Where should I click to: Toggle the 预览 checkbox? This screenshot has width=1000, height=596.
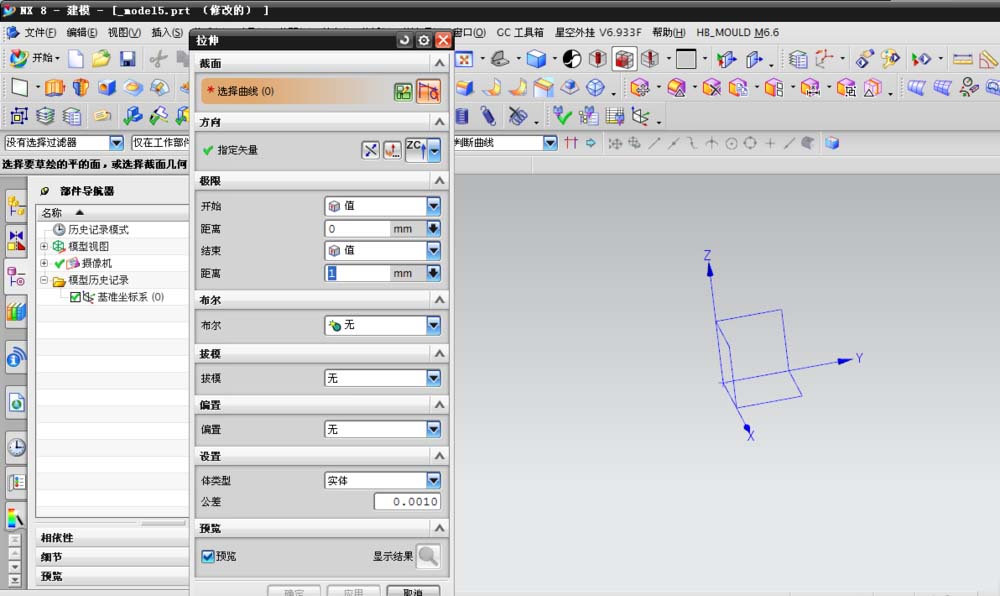click(x=207, y=556)
